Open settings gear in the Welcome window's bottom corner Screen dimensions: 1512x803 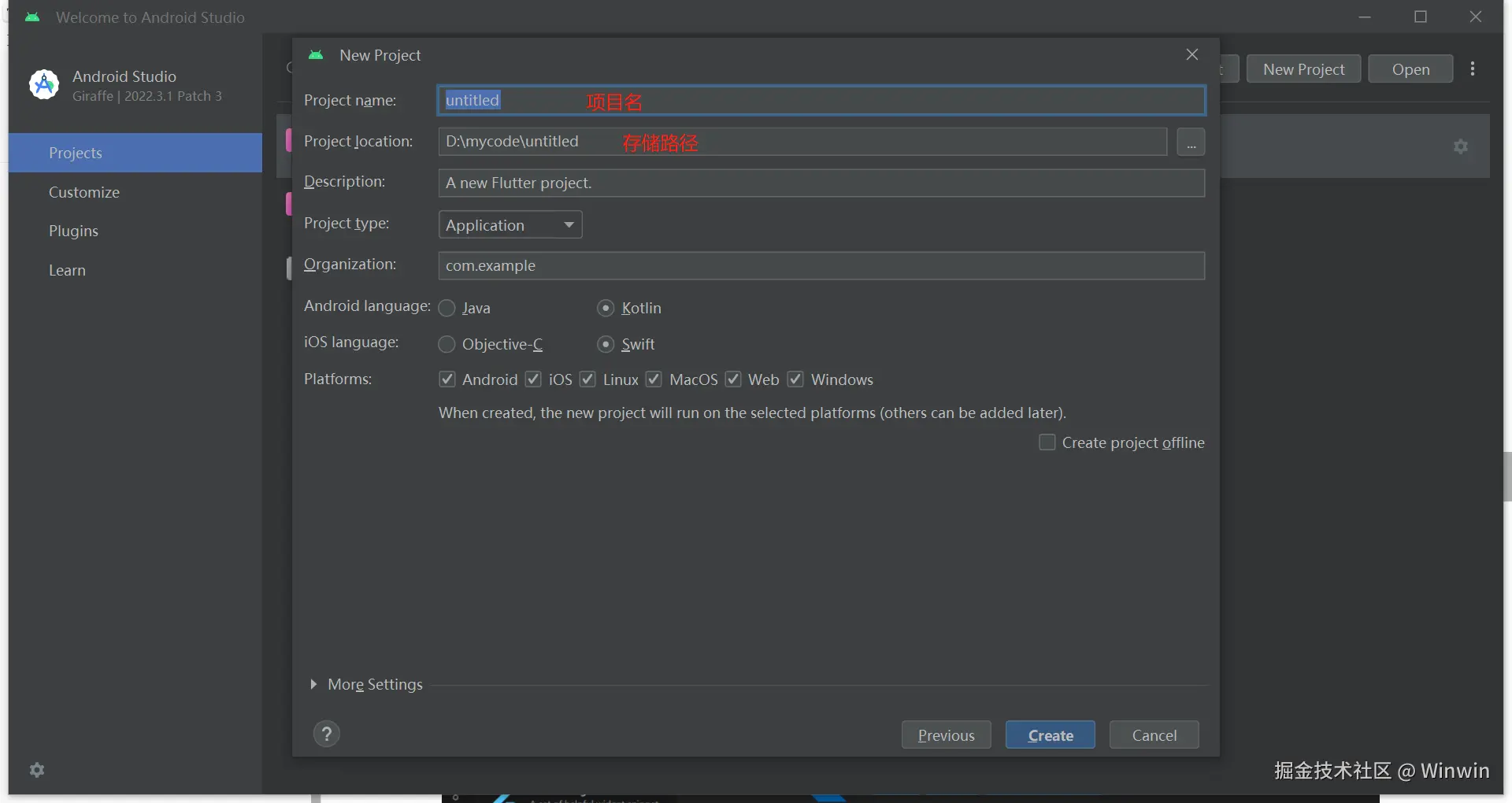point(37,770)
